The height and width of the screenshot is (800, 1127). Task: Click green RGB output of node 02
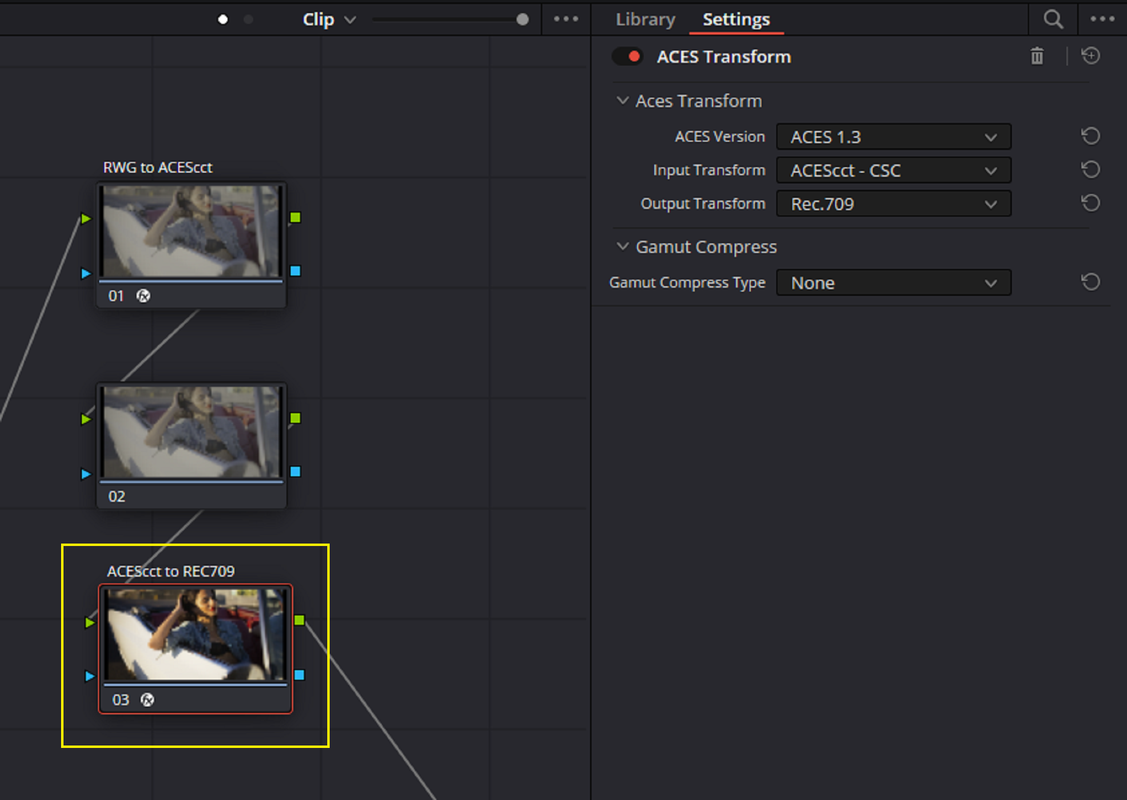point(295,418)
